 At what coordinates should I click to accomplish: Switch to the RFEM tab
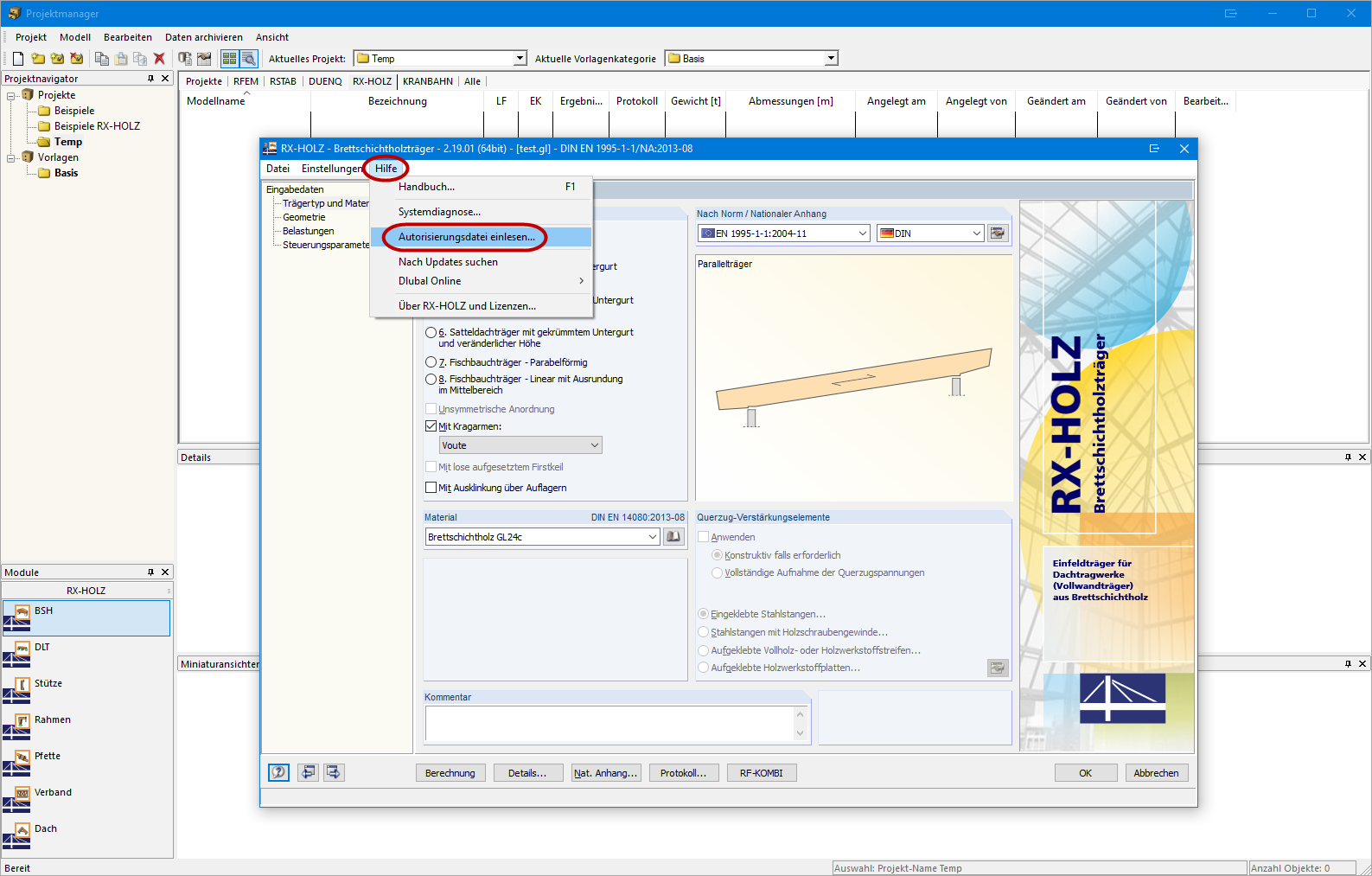tap(246, 81)
